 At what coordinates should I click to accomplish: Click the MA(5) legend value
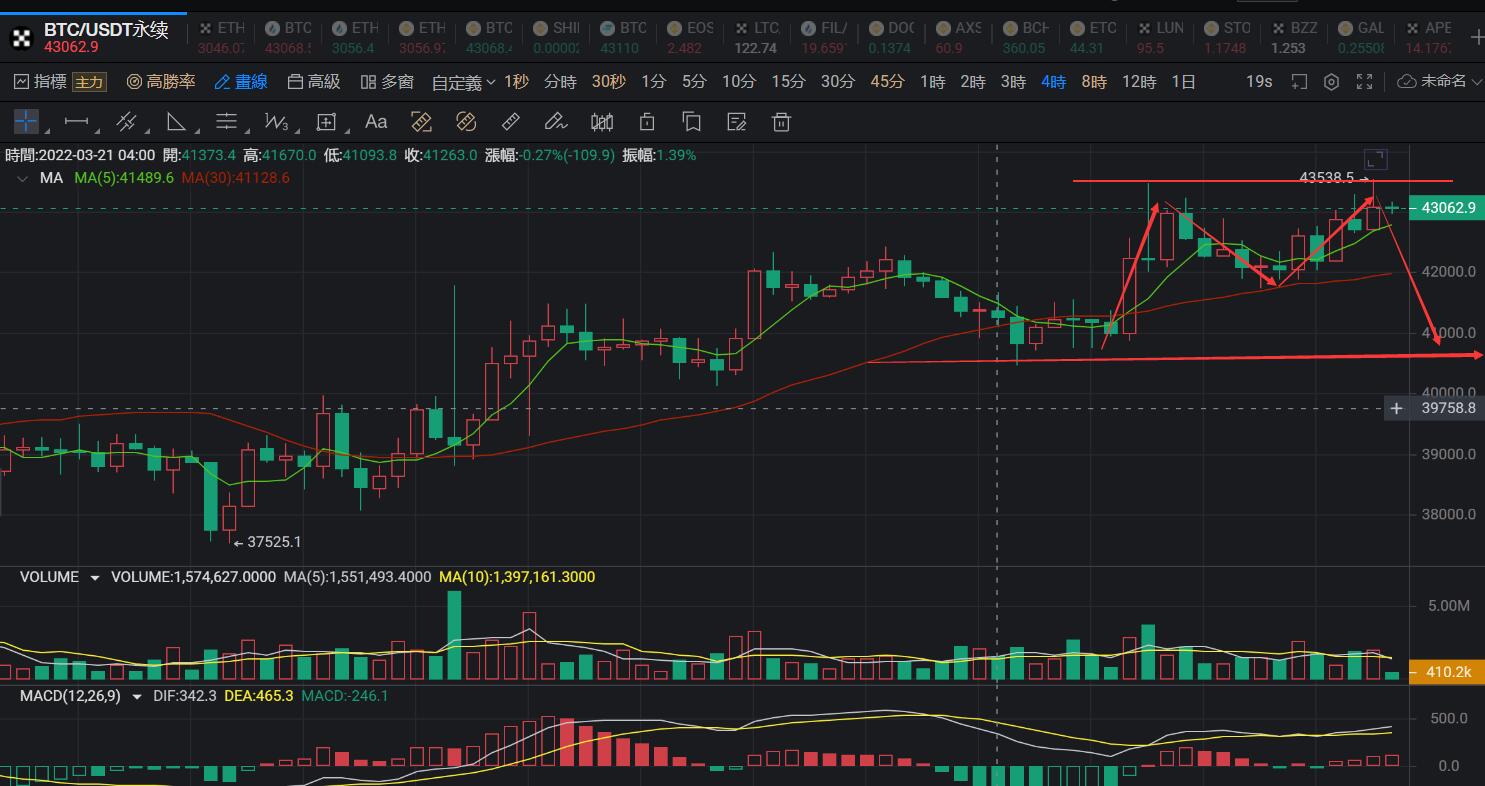click(x=124, y=178)
